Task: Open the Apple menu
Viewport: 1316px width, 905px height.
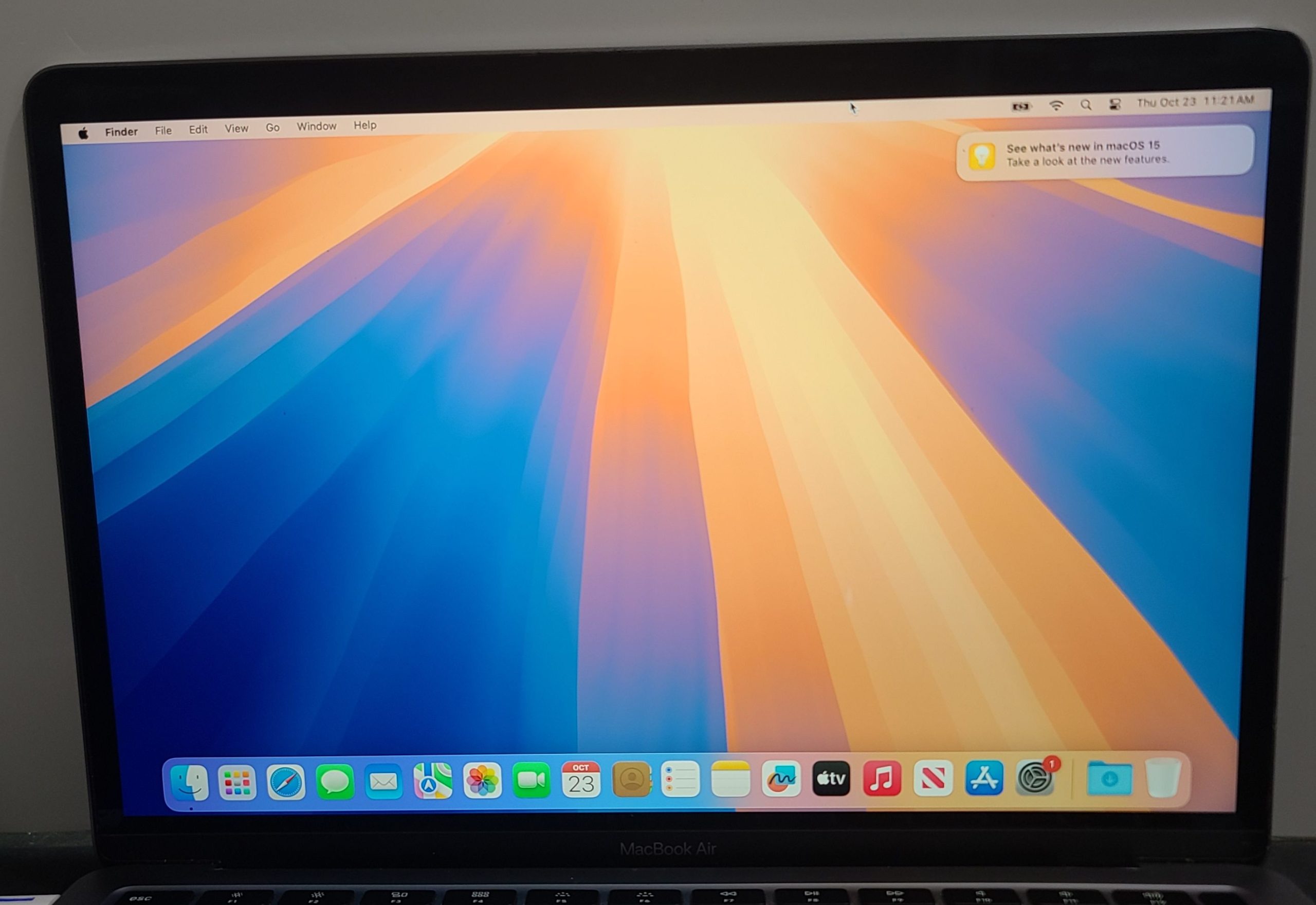Action: pos(83,133)
